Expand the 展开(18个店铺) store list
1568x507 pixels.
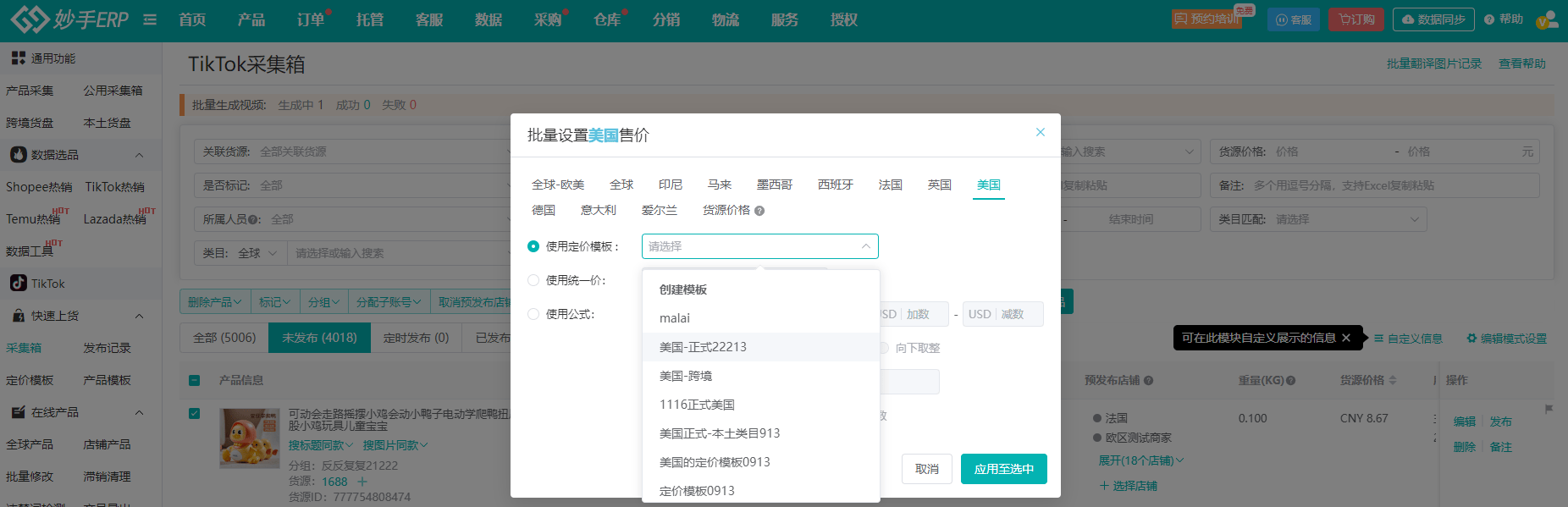click(1141, 460)
